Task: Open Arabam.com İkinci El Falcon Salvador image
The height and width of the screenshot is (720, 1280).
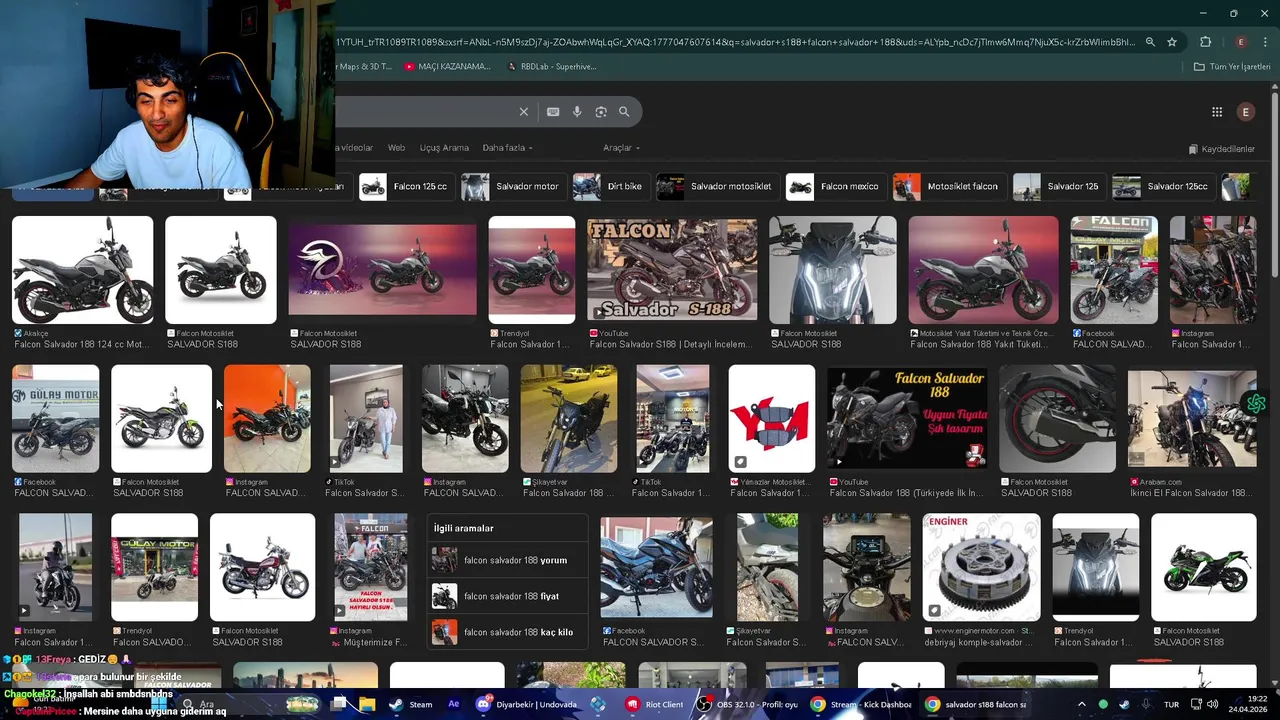Action: [x=1192, y=419]
